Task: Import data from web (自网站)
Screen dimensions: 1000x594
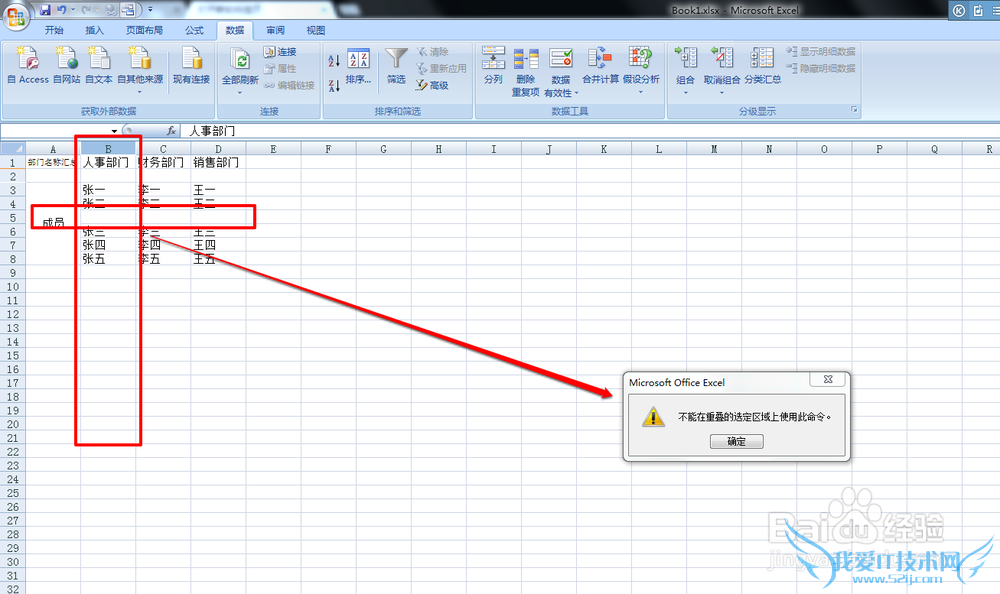Action: 66,66
